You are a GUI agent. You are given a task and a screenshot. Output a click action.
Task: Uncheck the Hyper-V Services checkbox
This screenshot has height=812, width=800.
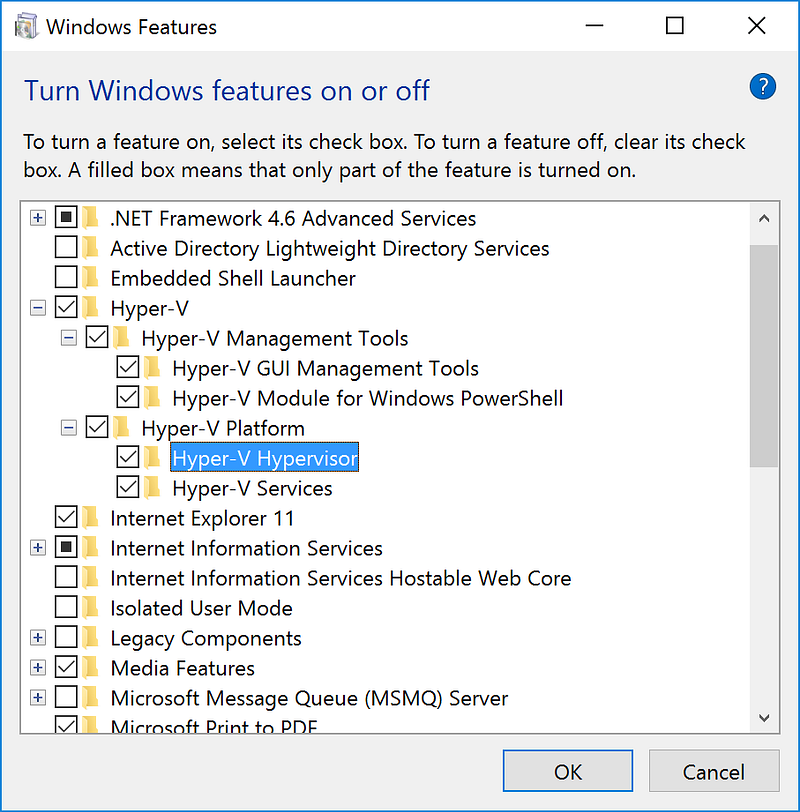(127, 487)
